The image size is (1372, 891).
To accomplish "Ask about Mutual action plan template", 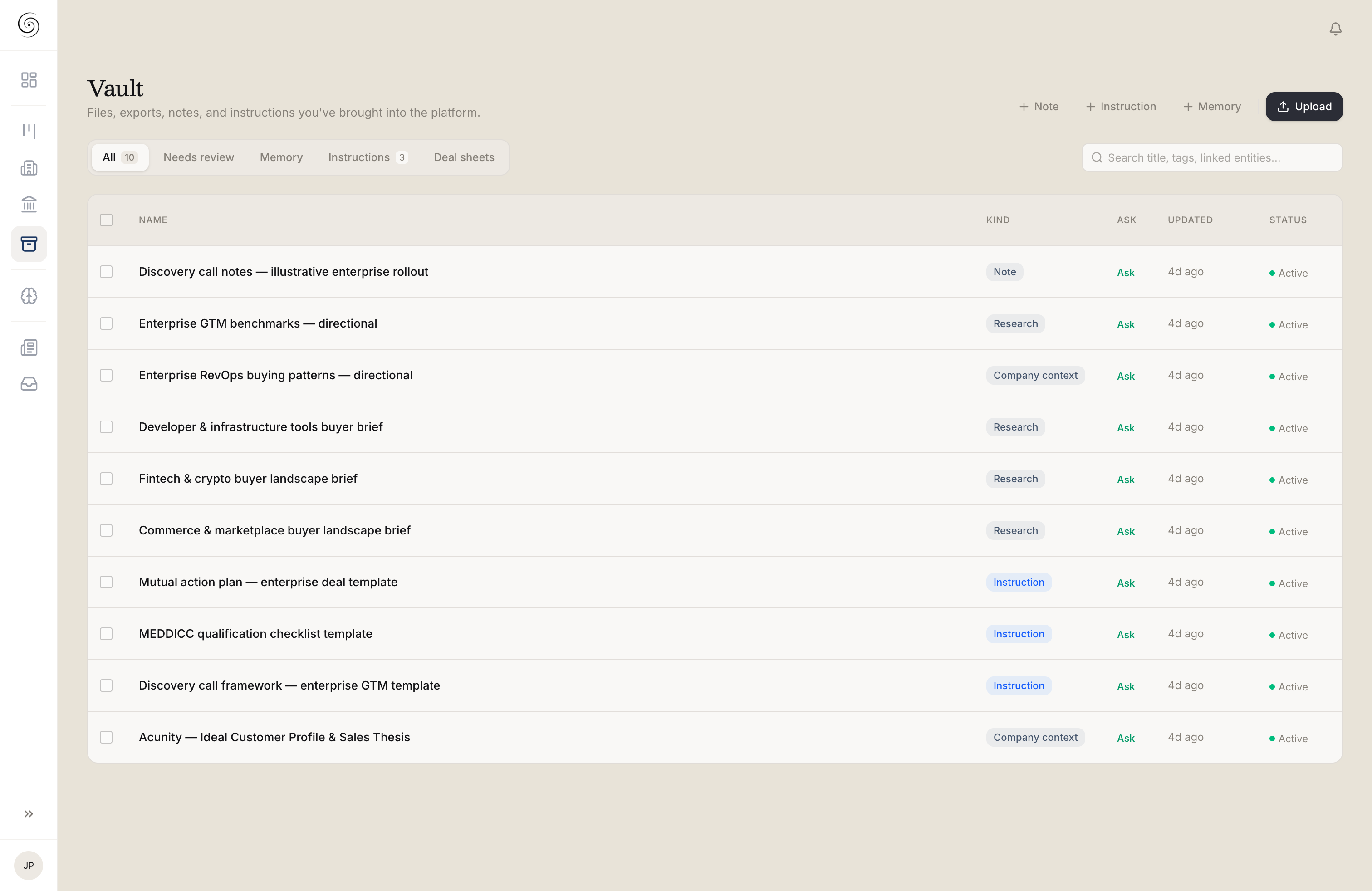I will pyautogui.click(x=1125, y=583).
